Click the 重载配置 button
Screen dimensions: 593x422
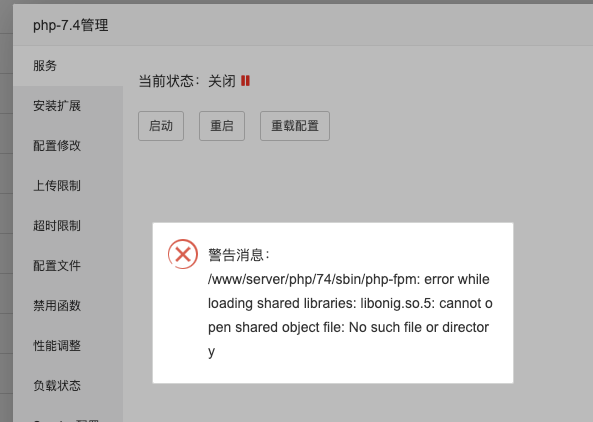295,126
